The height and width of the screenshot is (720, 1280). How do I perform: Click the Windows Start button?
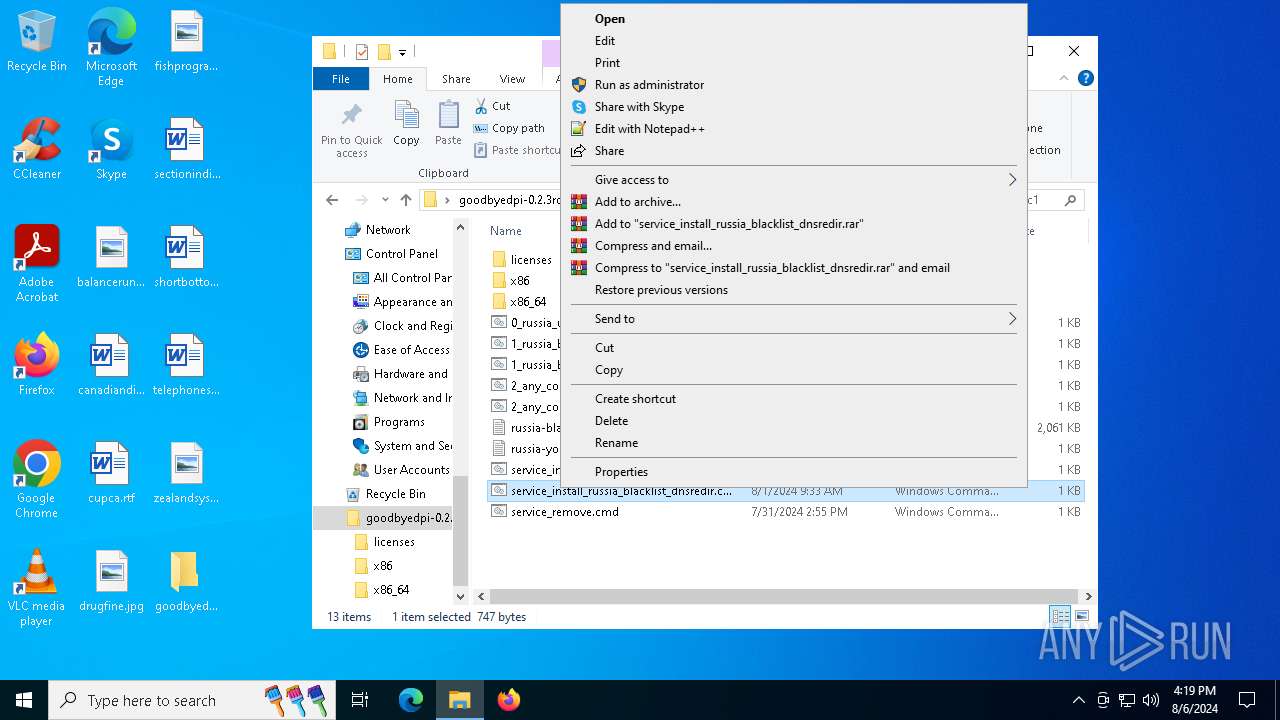pos(24,700)
